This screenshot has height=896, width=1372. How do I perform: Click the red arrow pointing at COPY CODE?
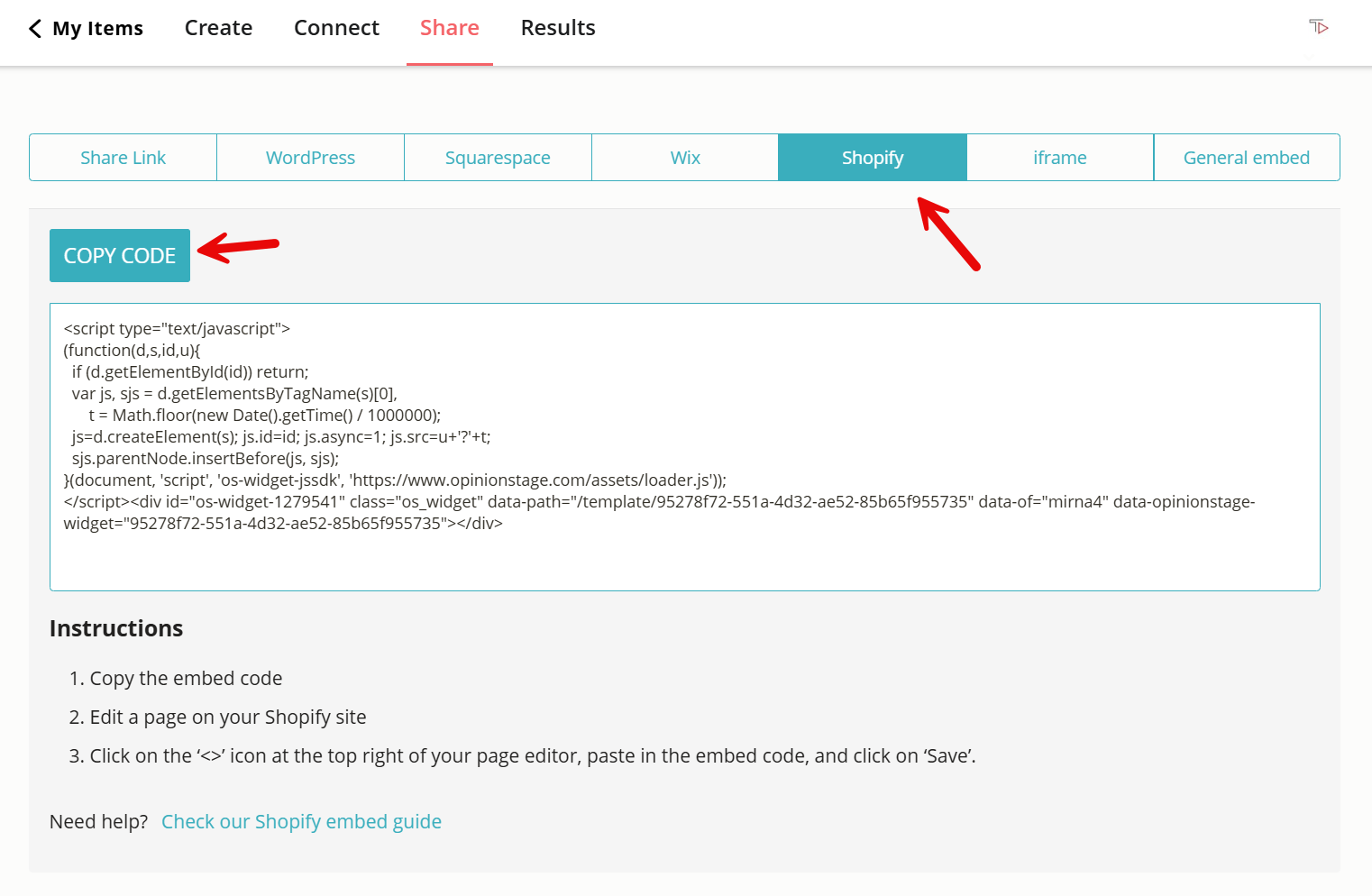click(x=239, y=246)
